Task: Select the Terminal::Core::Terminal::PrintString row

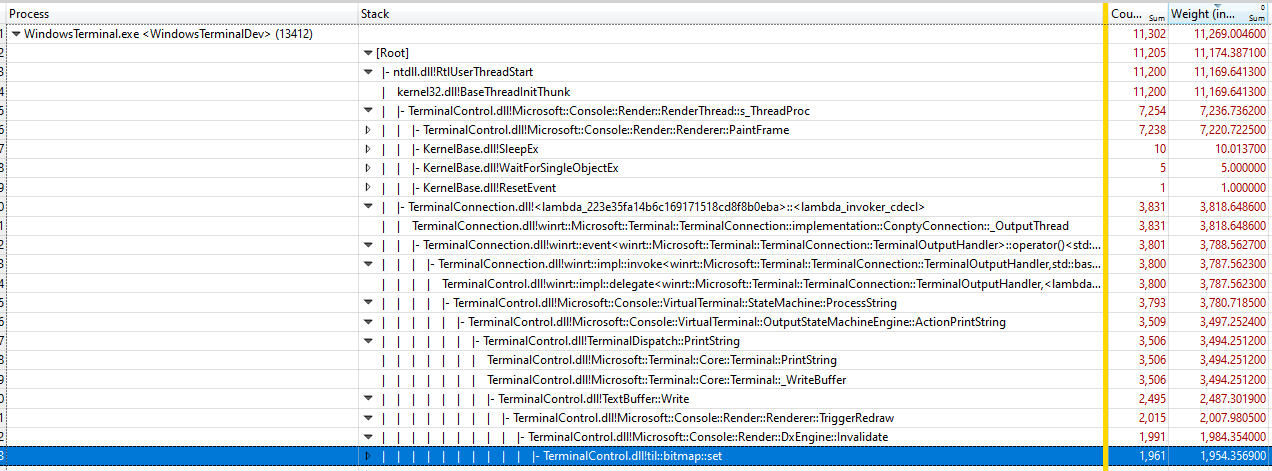Action: coord(635,360)
